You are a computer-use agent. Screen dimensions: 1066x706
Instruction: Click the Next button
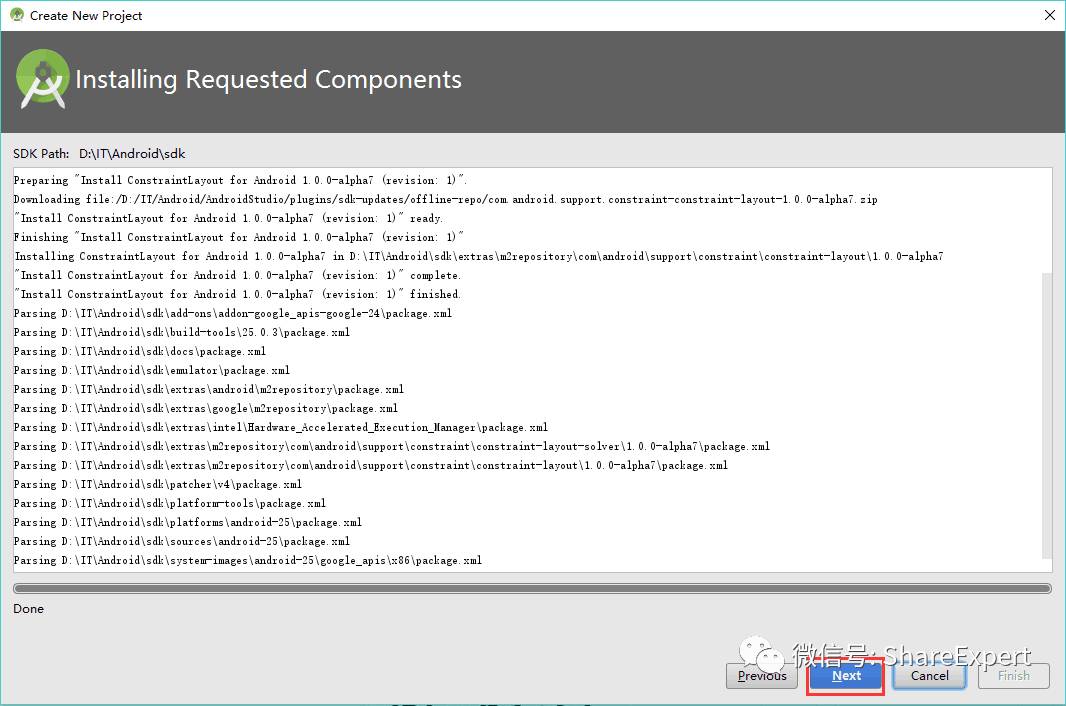(x=846, y=676)
